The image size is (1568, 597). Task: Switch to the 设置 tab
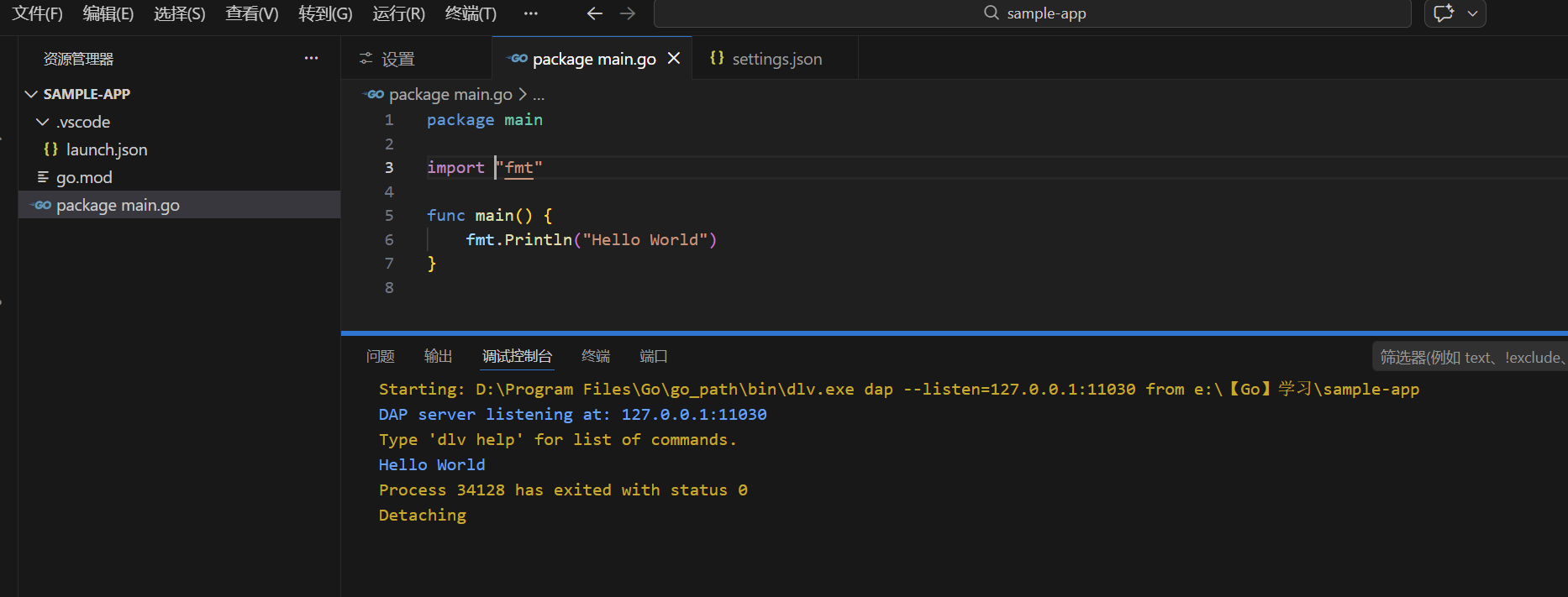(x=397, y=59)
